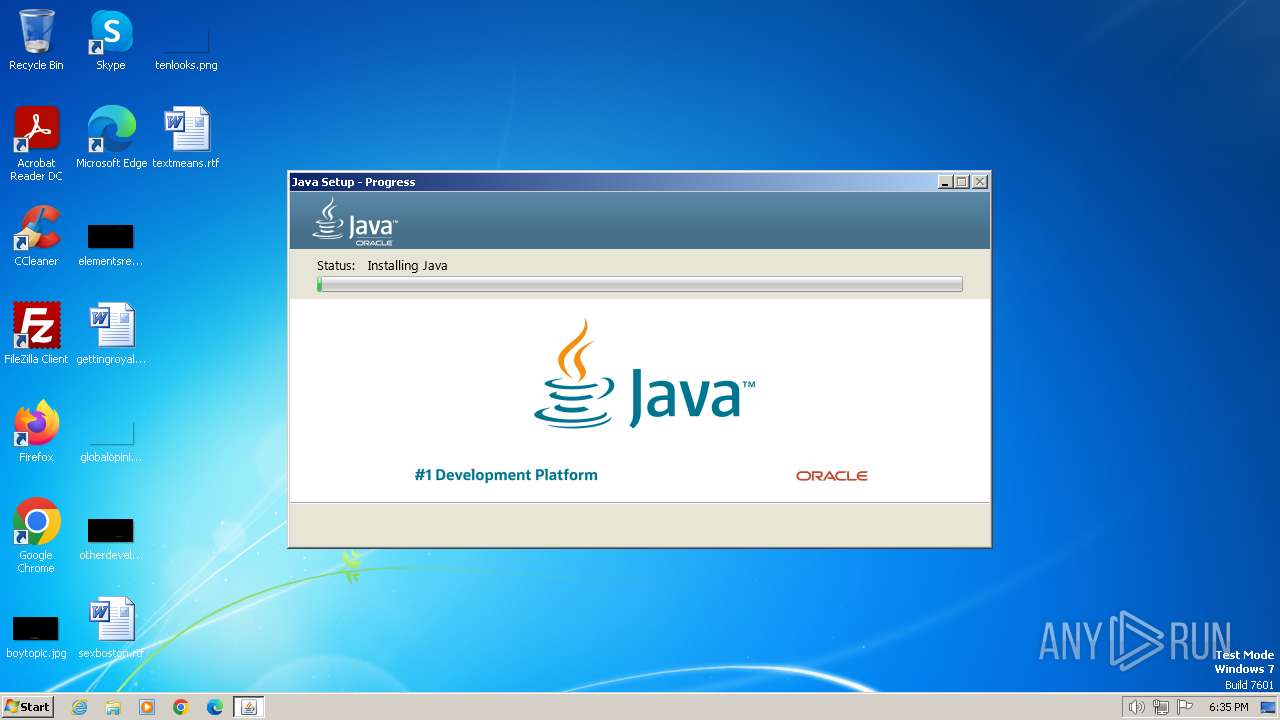Select the sexboston.rtf document icon
Image resolution: width=1280 pixels, height=720 pixels.
click(x=111, y=628)
